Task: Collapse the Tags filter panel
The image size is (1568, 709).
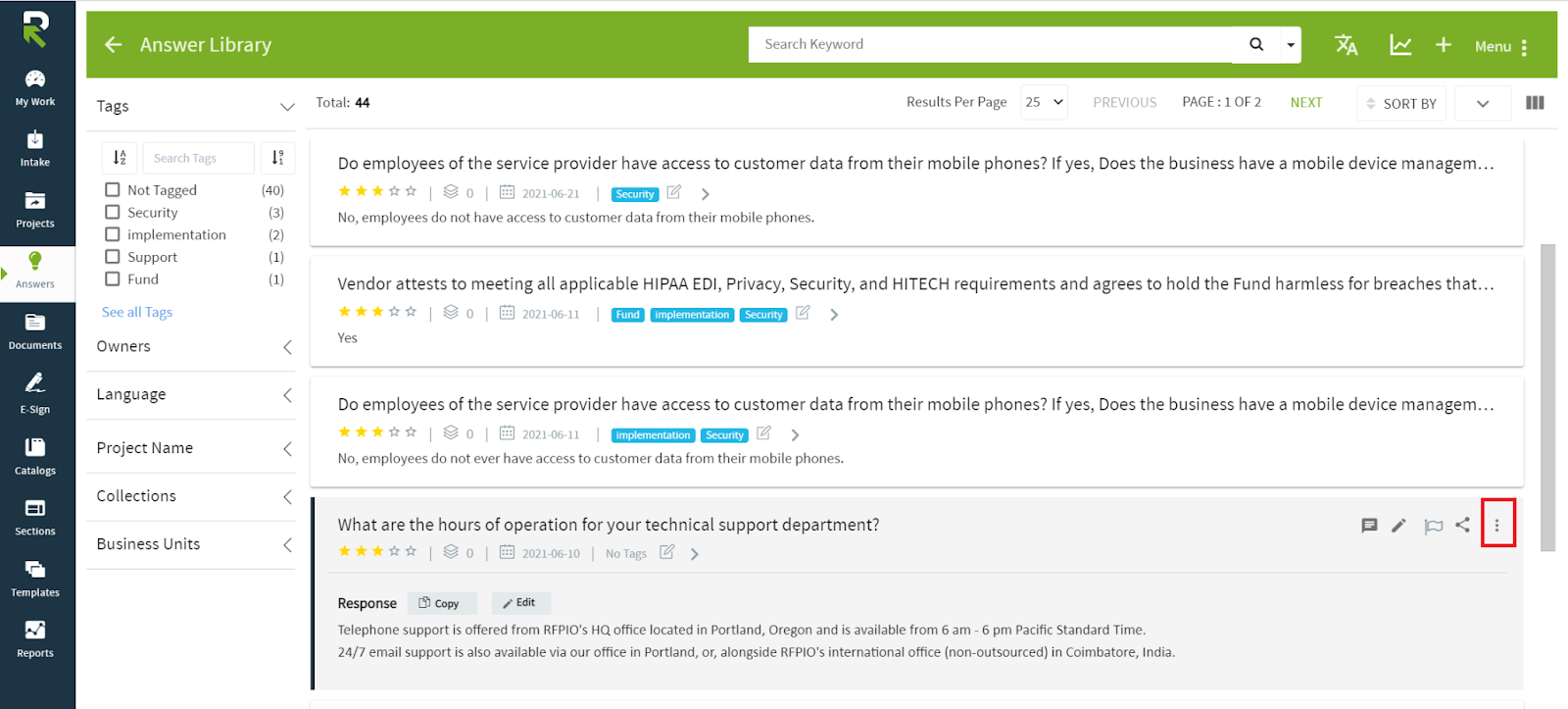Action: (x=287, y=107)
